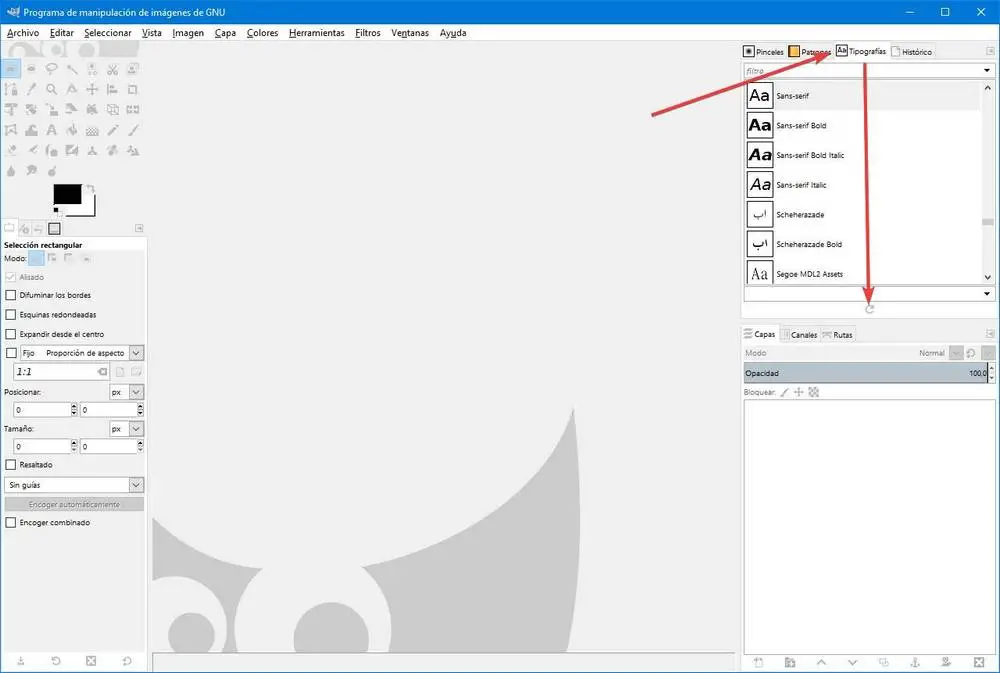
Task: Select the Flip tool
Action: [133, 110]
